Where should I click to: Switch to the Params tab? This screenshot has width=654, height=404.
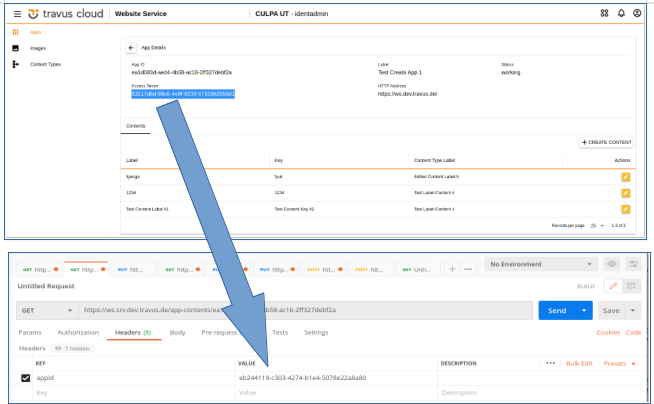[x=30, y=332]
